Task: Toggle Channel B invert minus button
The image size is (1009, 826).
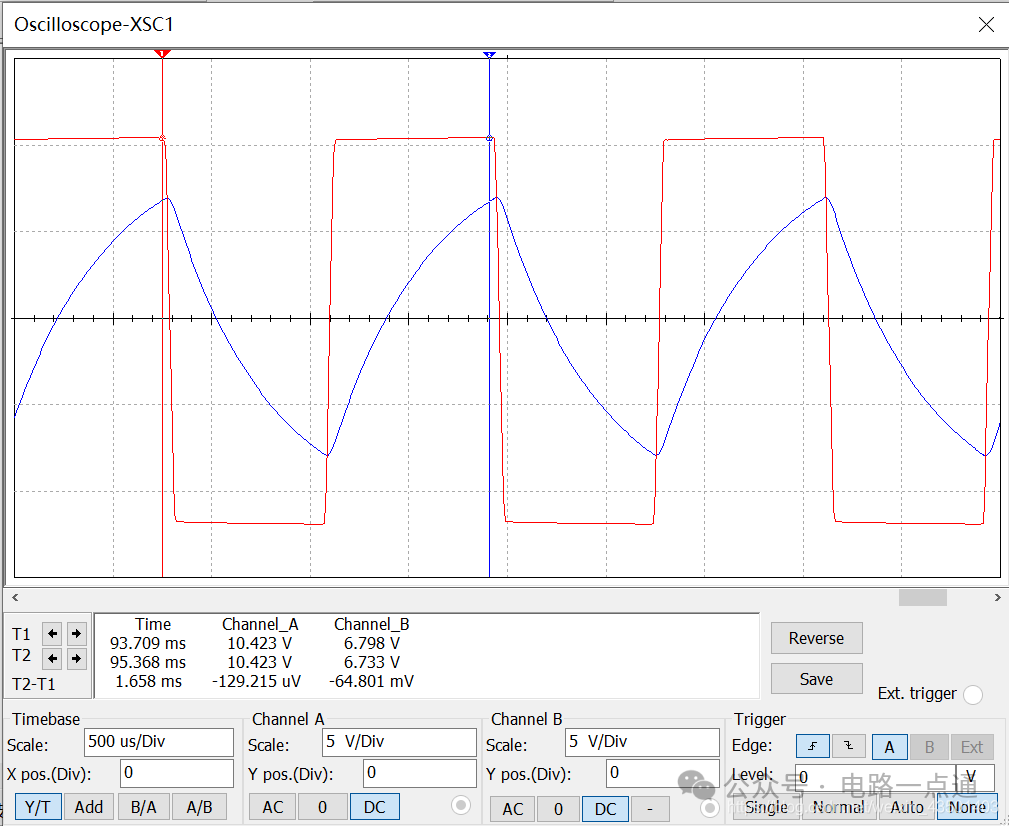Action: (650, 809)
